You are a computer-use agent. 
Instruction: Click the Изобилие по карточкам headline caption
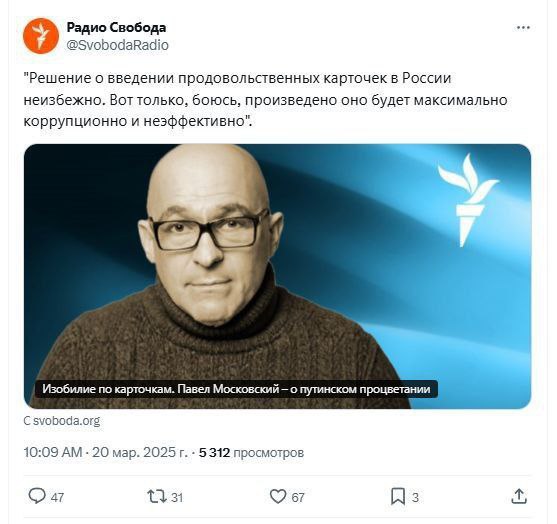click(x=236, y=389)
